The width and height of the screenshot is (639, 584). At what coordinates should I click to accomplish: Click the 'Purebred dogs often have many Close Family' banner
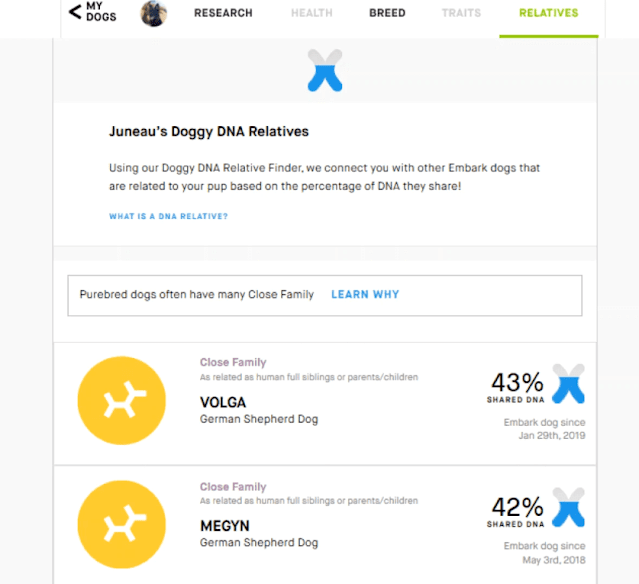point(325,295)
